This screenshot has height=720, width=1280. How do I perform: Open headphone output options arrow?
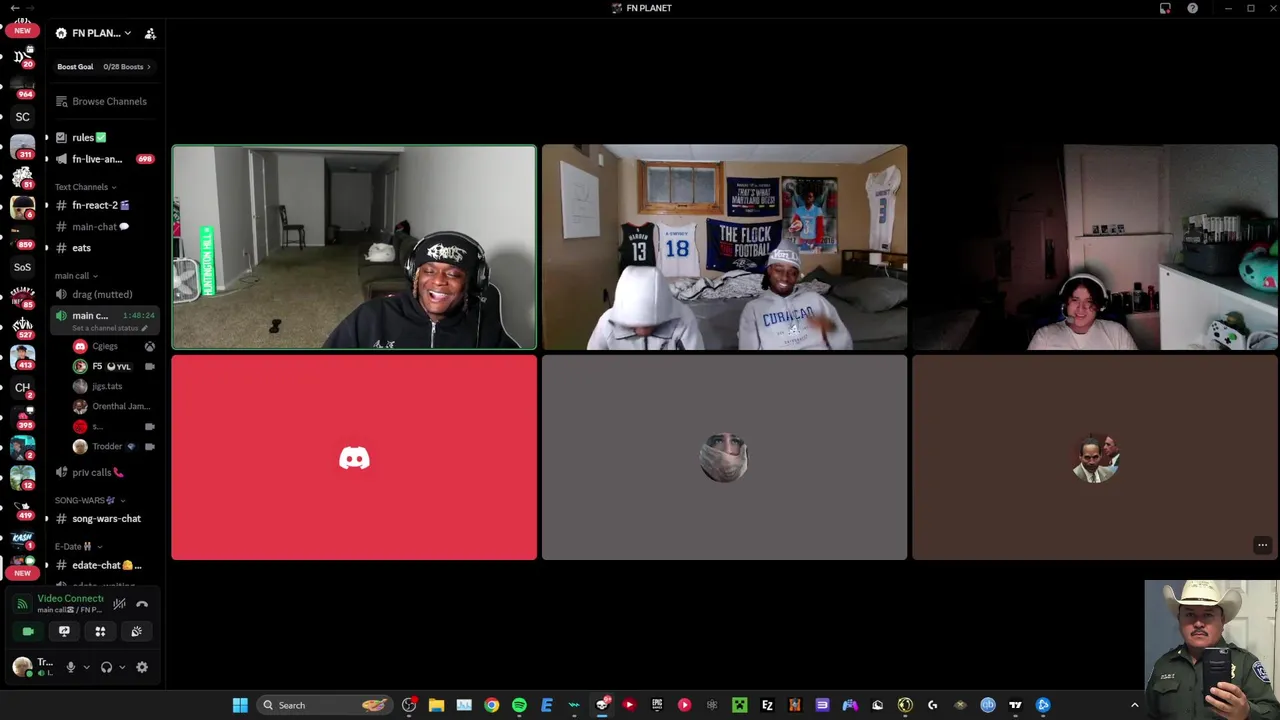point(122,667)
